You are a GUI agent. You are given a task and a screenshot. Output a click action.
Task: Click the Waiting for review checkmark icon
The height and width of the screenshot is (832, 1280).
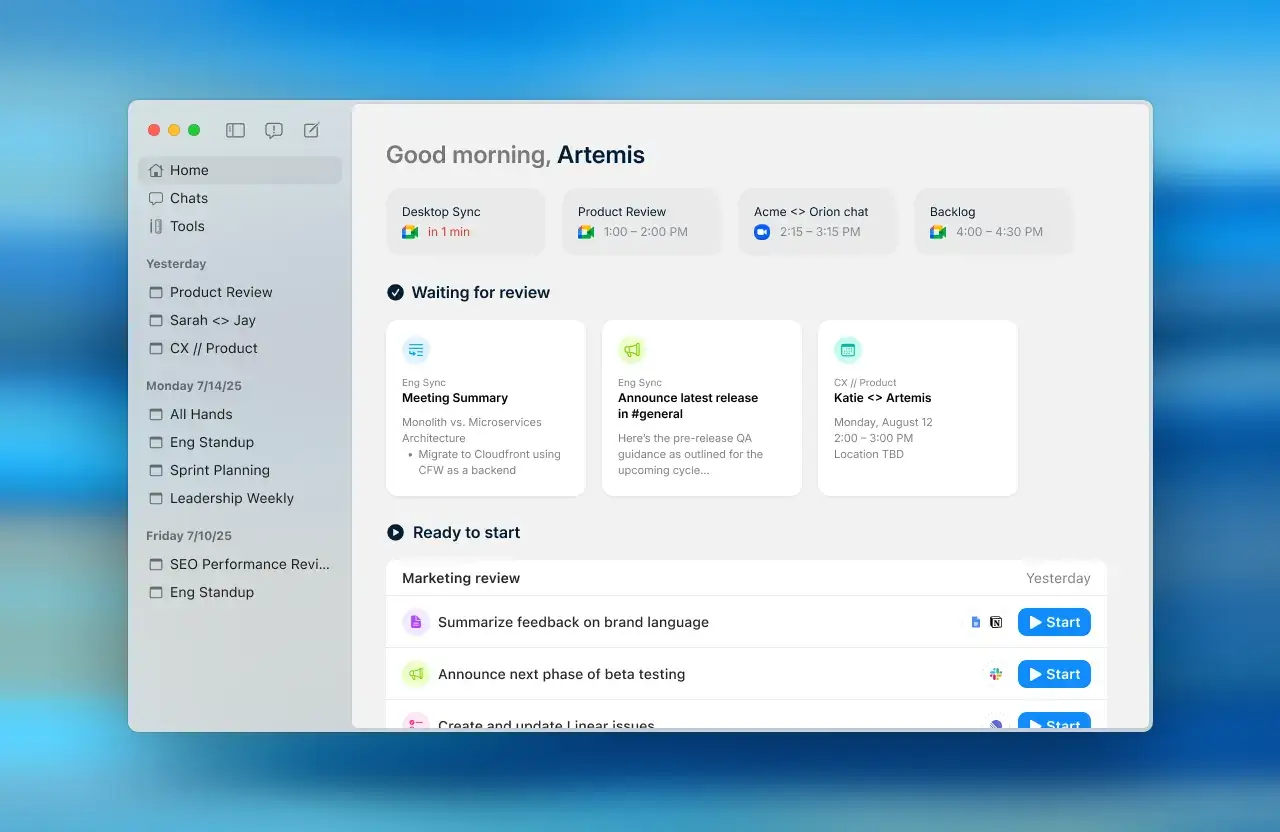[395, 293]
